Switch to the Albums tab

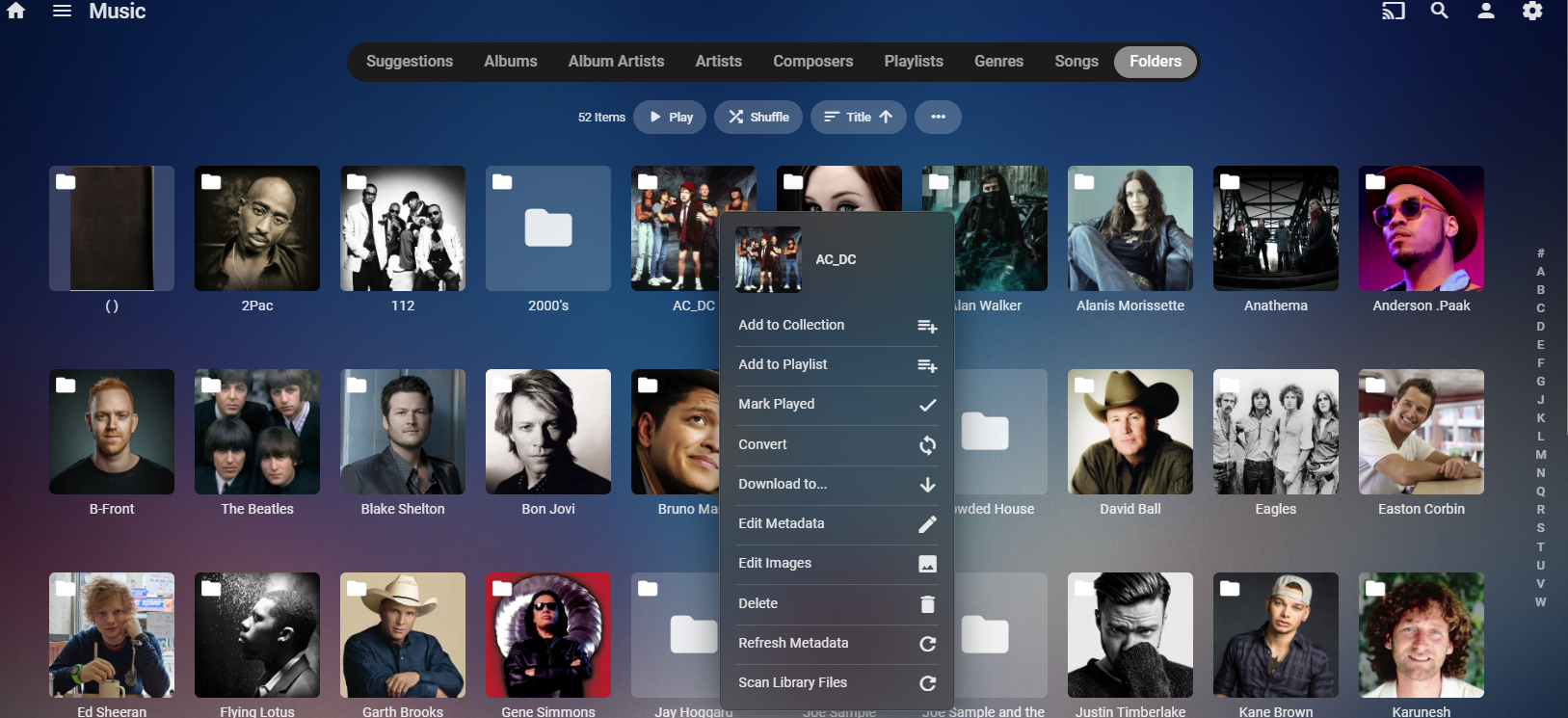coord(510,62)
